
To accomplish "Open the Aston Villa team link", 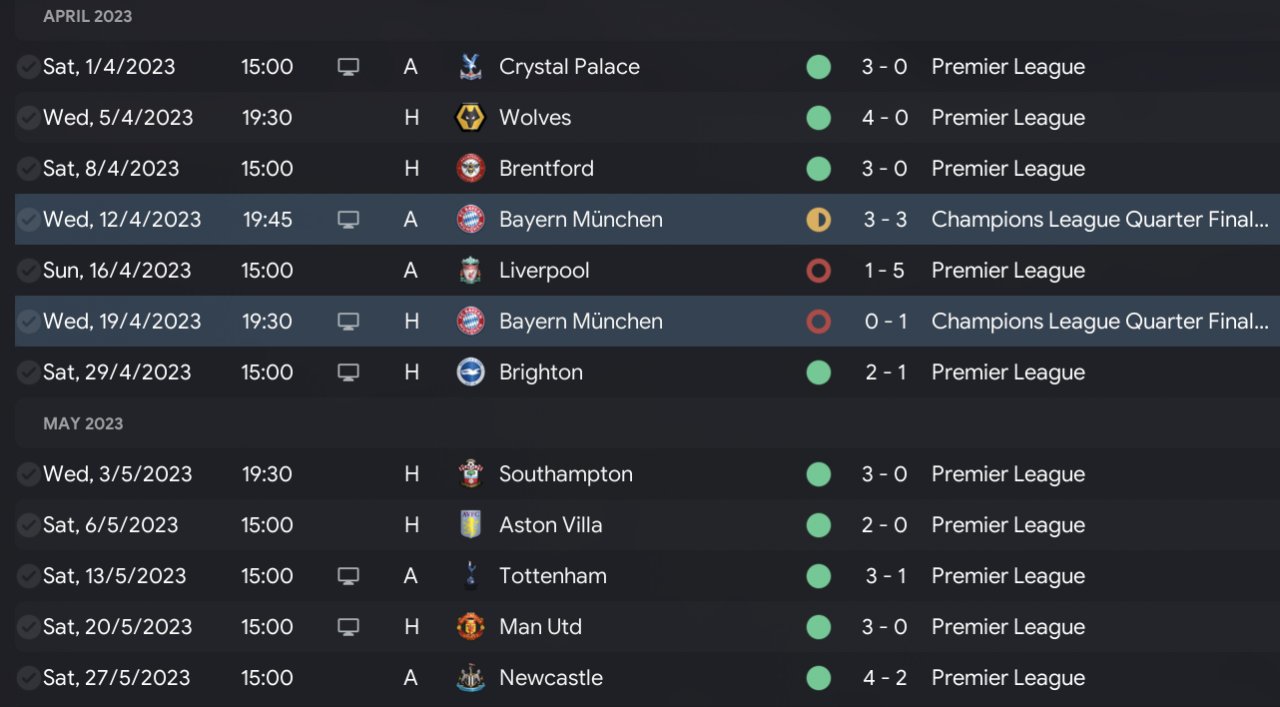I will (x=550, y=525).
